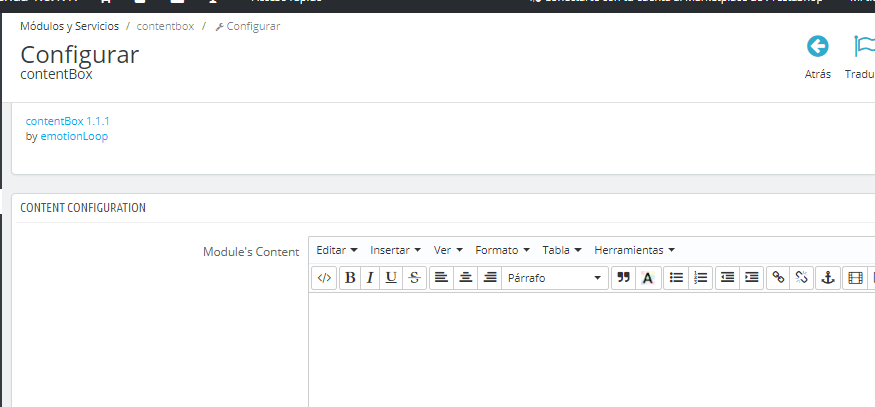Screen dimensions: 875x407
Task: Apply strikethrough to text
Action: tap(414, 278)
